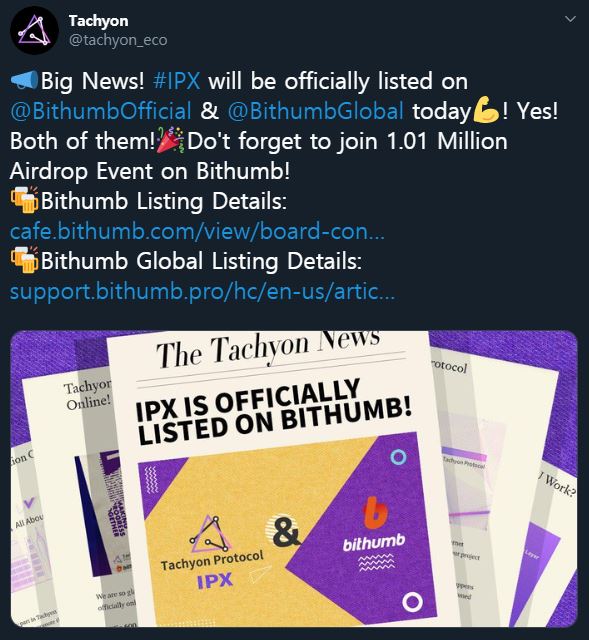Open the @tachyon_eco handle

coord(118,40)
